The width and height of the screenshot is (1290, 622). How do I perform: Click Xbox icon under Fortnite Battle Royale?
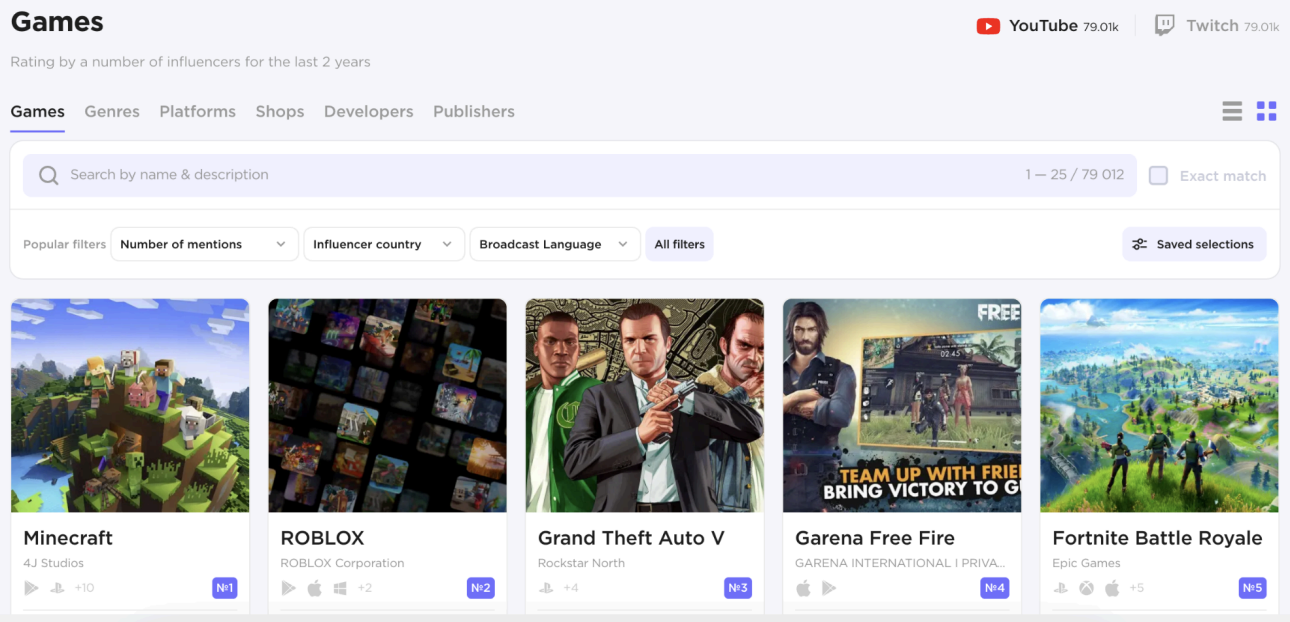[1086, 588]
